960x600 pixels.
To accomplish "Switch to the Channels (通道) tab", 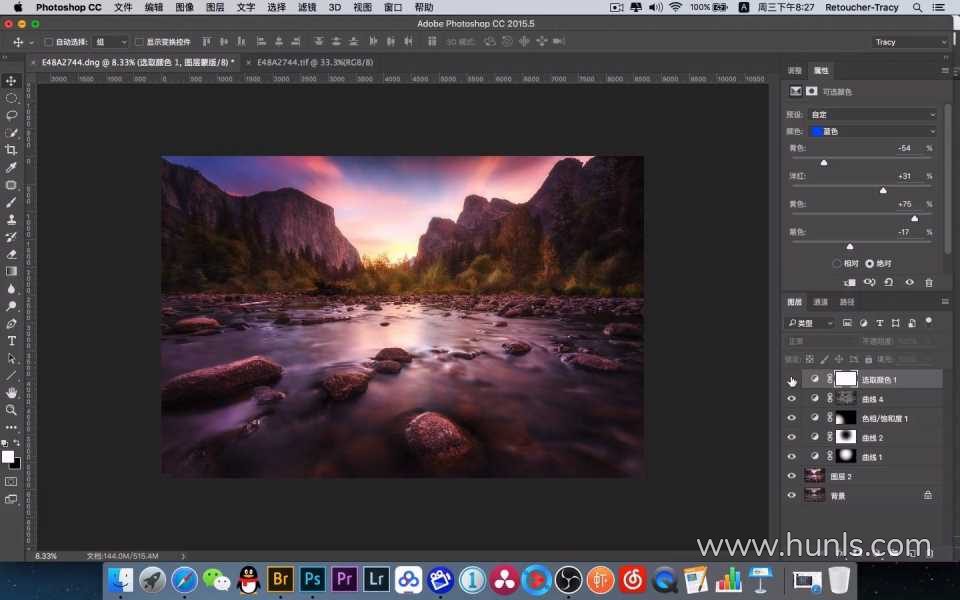I will point(820,302).
